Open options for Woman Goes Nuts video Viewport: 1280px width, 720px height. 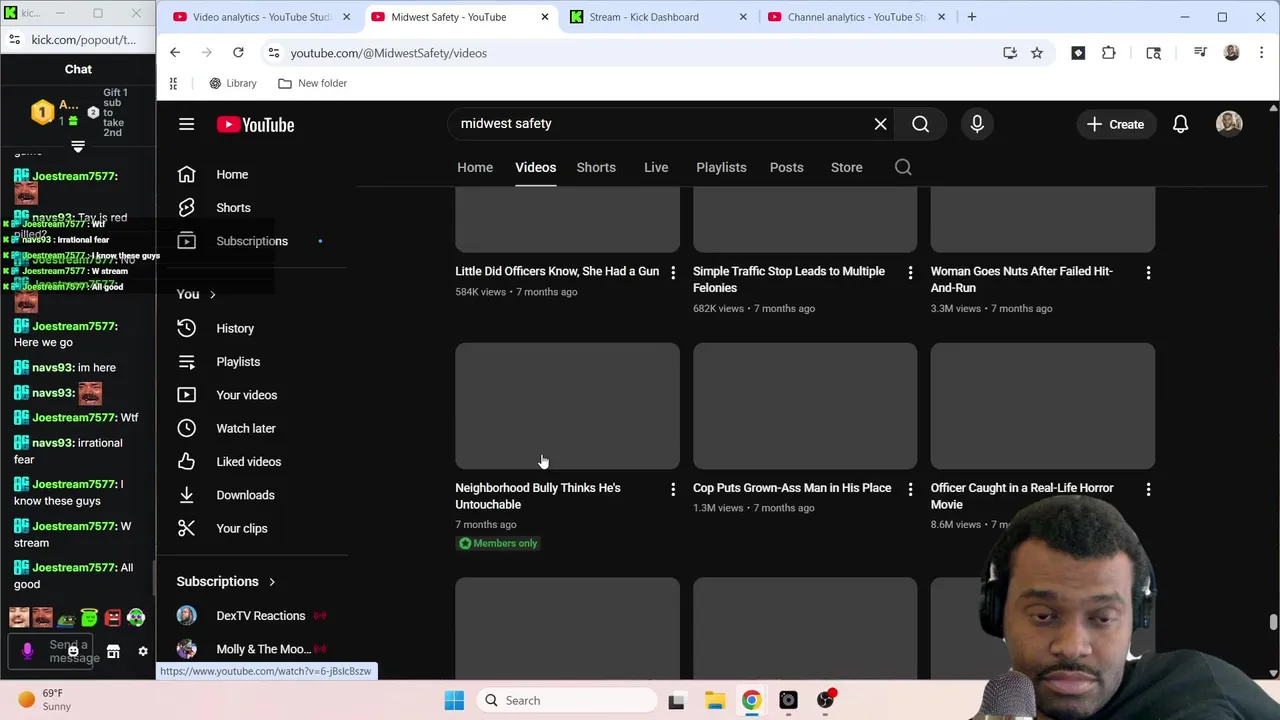1148,272
